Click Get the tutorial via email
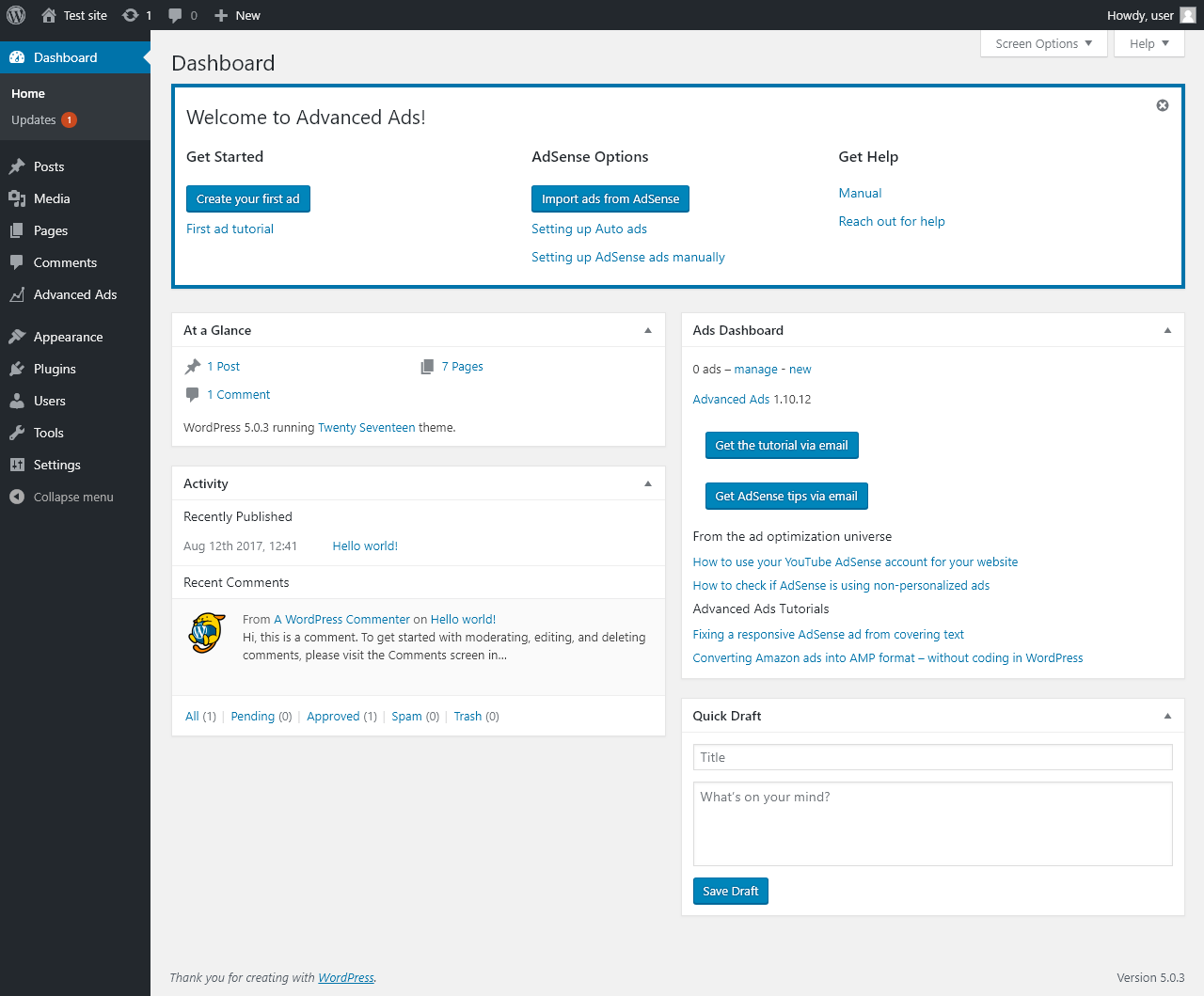The height and width of the screenshot is (996, 1204). point(782,445)
